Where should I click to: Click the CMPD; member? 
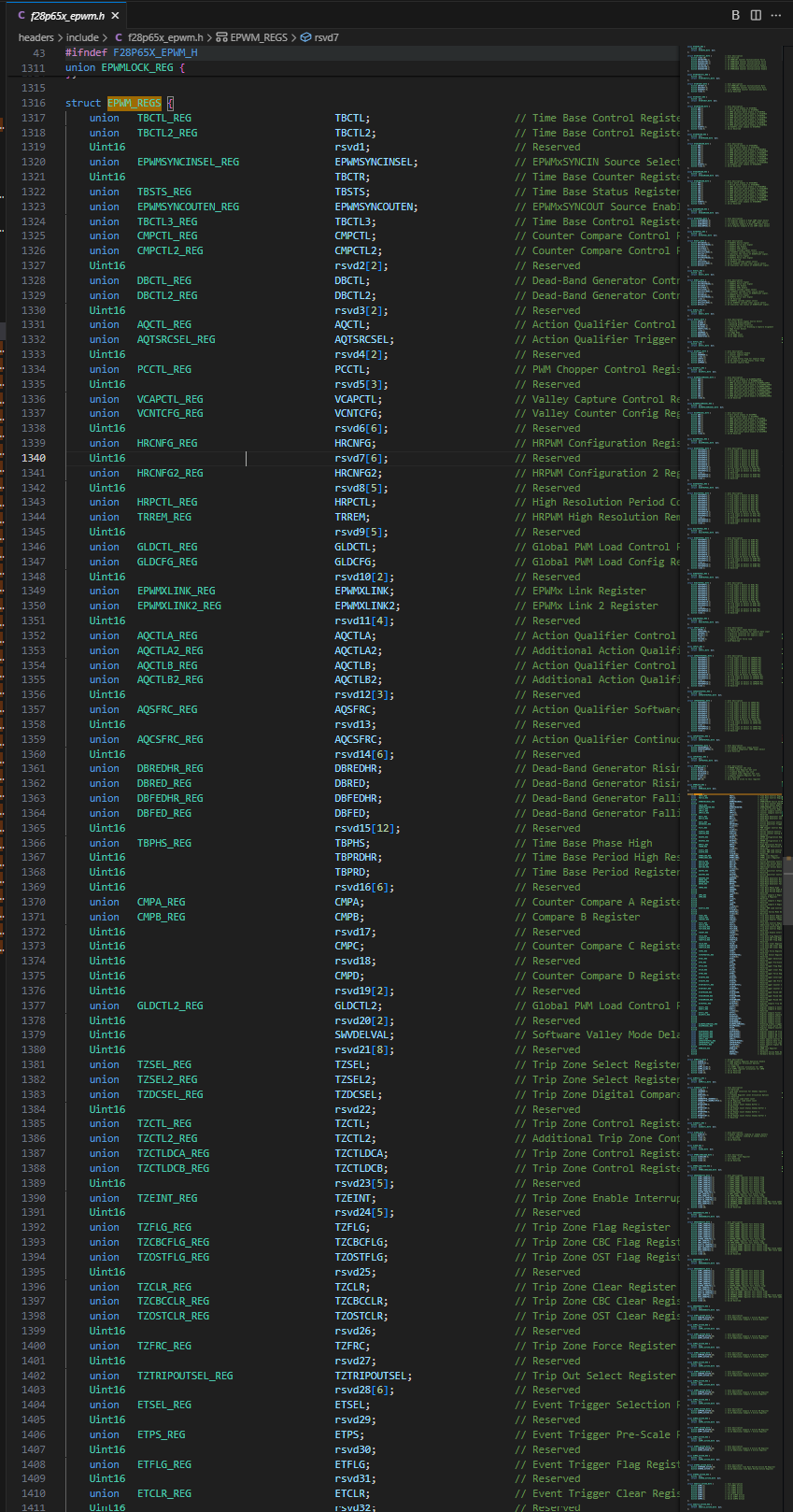pos(350,976)
